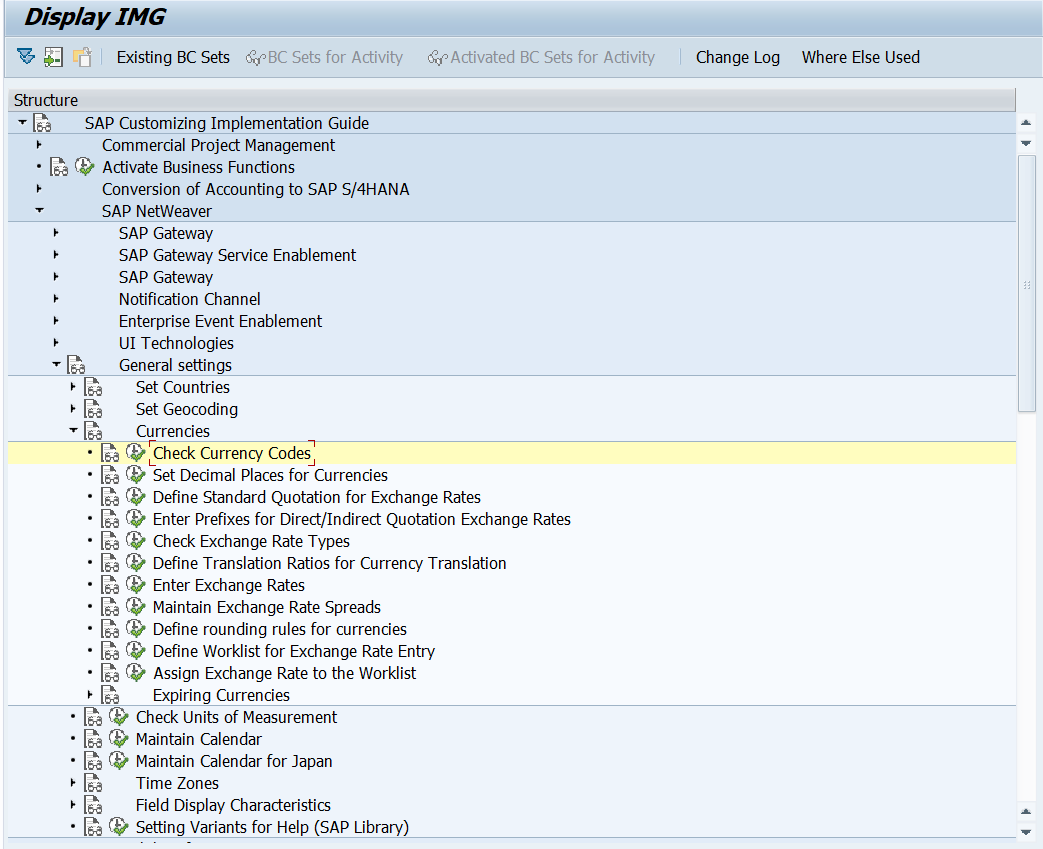Screen dimensions: 1043x849
Task: Expand Expiring Currencies node
Action: tap(90, 694)
